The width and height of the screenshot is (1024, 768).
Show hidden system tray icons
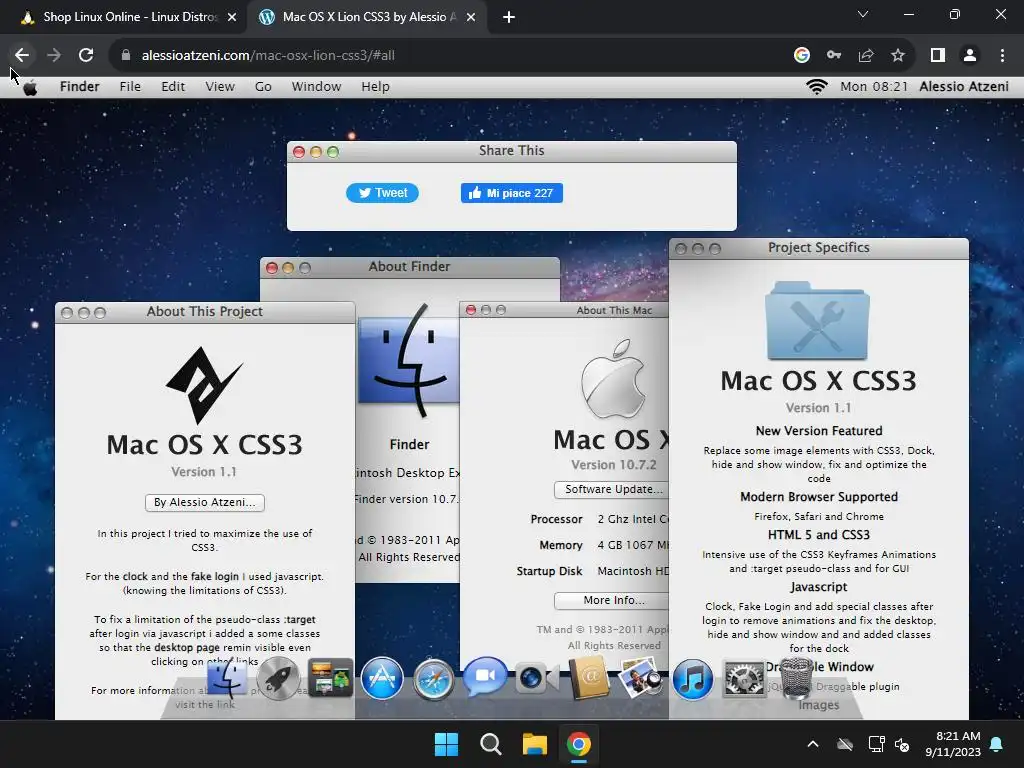[x=813, y=744]
